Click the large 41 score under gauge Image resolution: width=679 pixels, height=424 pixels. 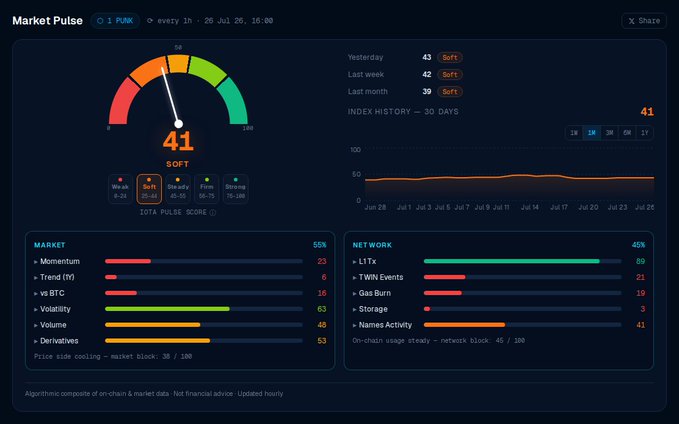[x=178, y=141]
